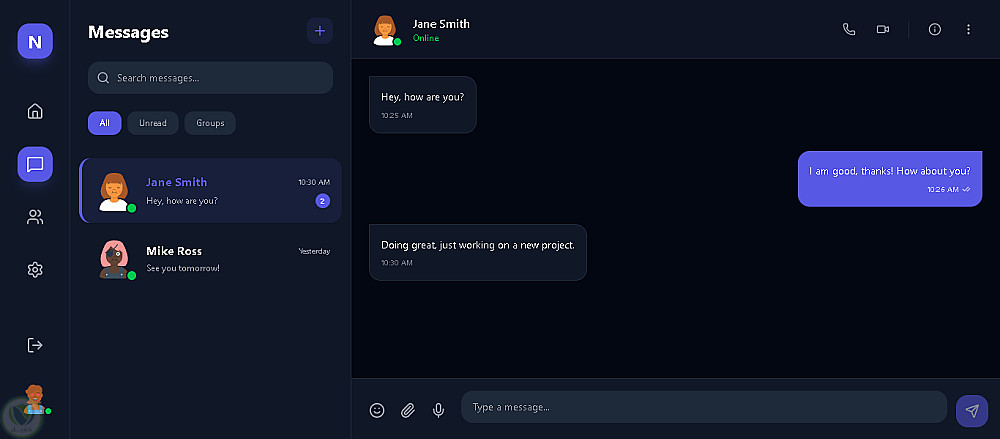Screen dimensions: 1000x439
Task: Send the message with the paper plane button
Action: click(971, 410)
